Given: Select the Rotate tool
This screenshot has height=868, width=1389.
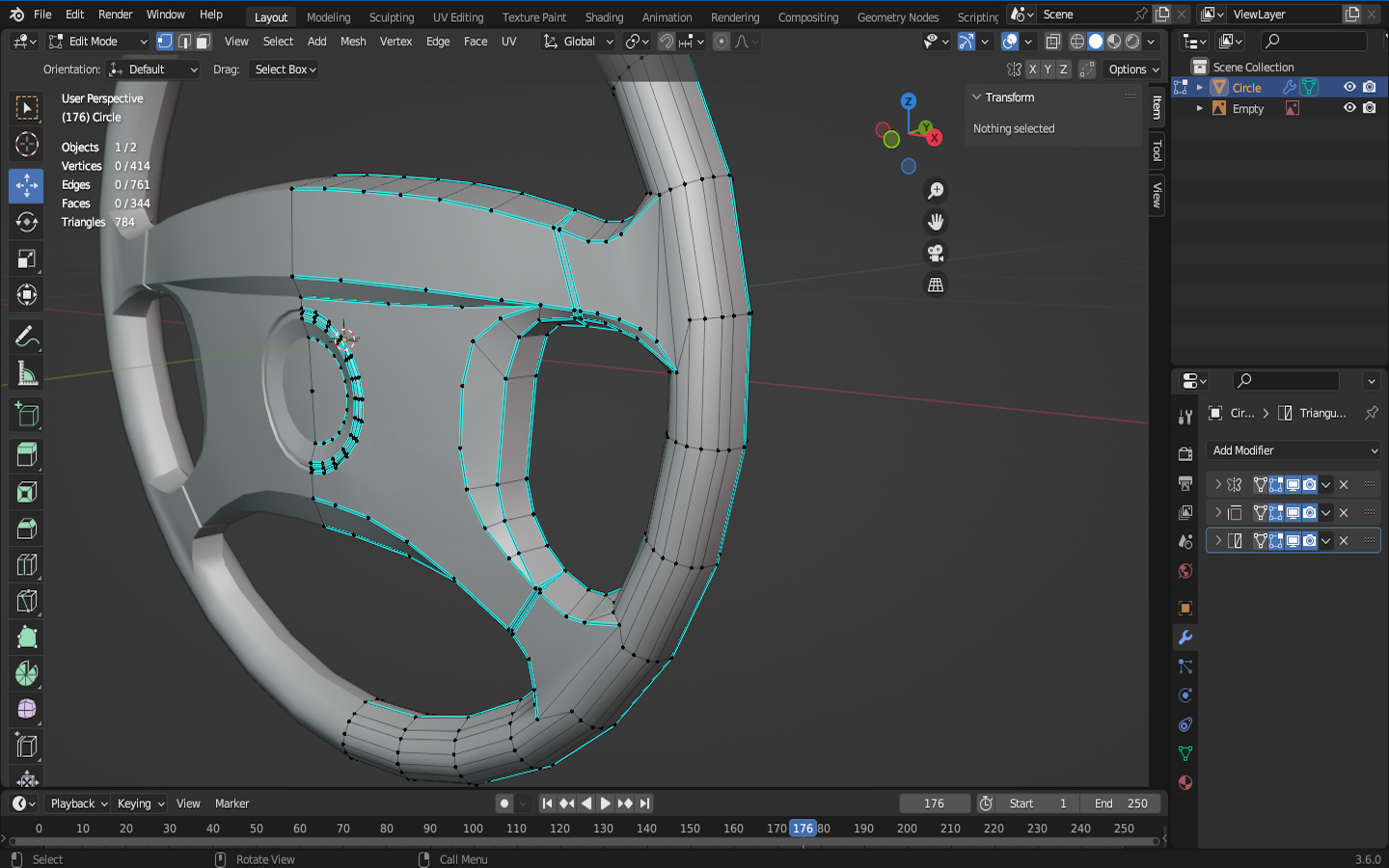Looking at the screenshot, I should pyautogui.click(x=26, y=222).
